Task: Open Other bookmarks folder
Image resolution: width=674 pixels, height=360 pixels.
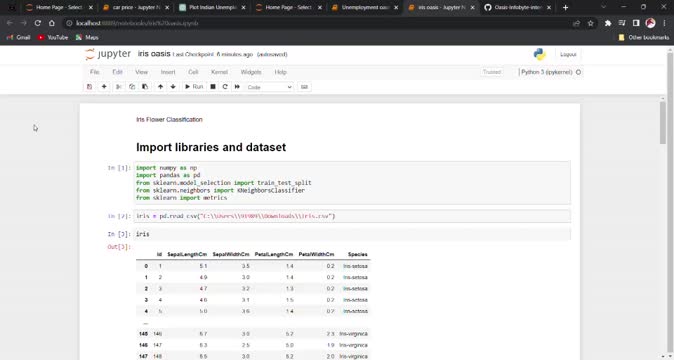Action: [643, 37]
